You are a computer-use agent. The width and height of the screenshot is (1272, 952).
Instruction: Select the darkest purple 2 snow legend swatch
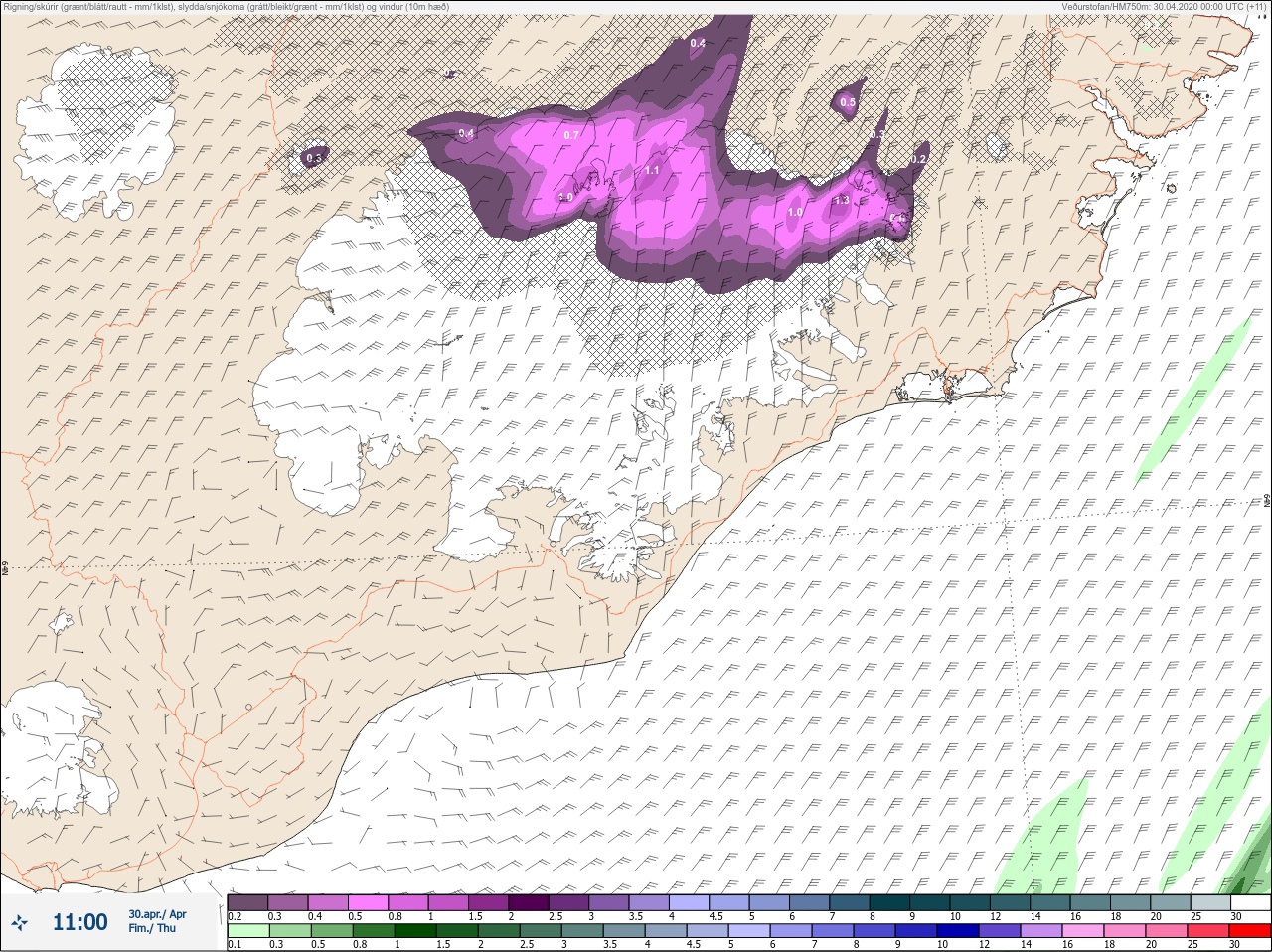coord(530,902)
